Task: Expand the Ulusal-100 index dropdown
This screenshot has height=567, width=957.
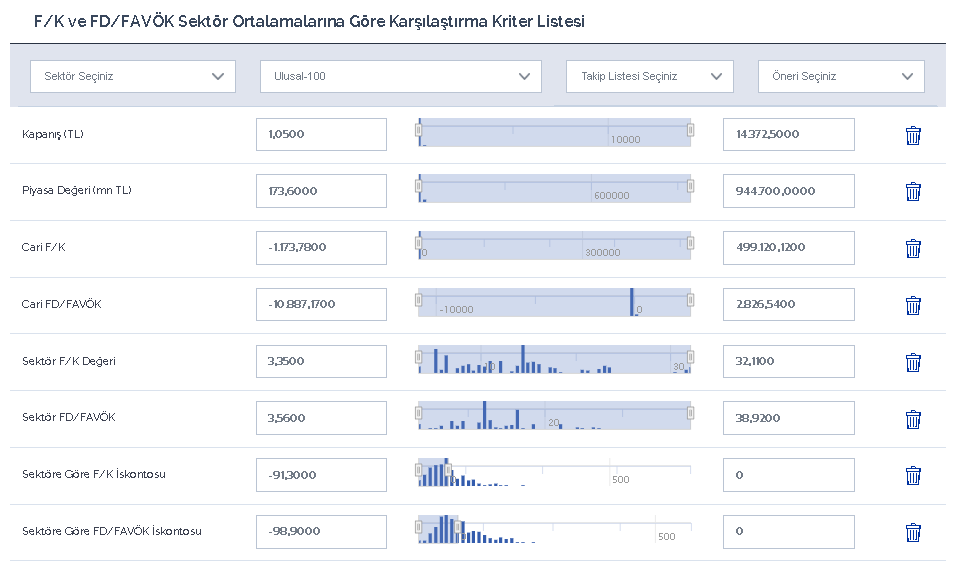Action: click(x=400, y=77)
